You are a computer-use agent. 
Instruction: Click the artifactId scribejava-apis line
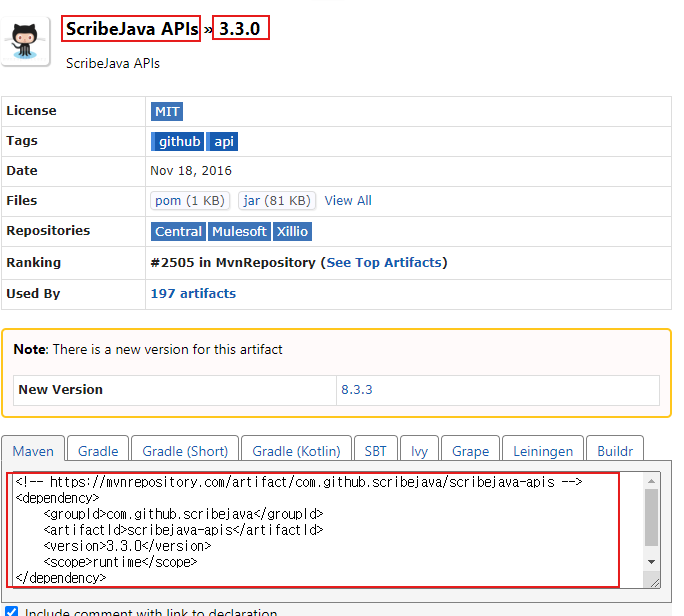183,530
